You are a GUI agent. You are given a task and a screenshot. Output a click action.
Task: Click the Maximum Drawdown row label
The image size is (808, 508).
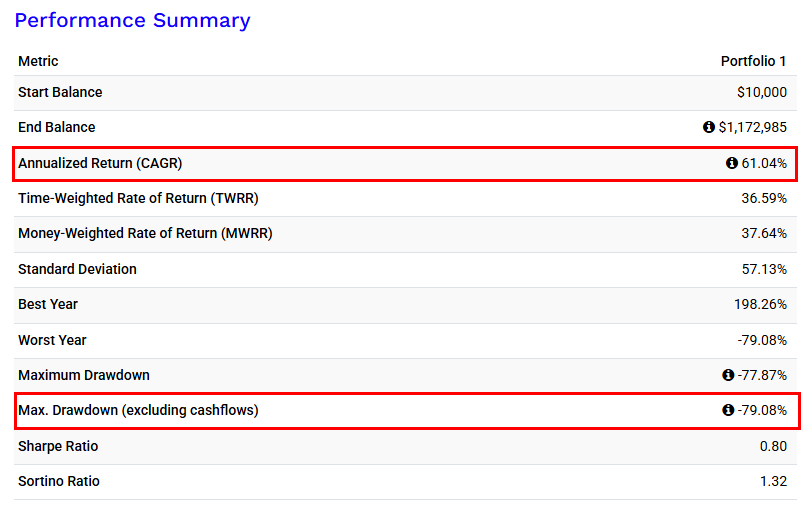pos(84,376)
